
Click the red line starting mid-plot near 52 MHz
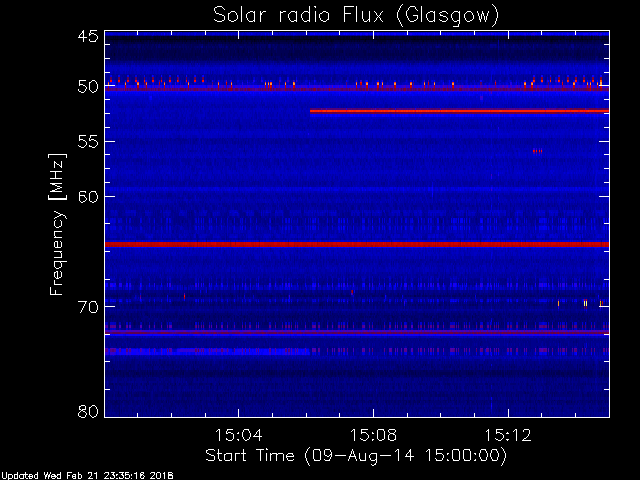click(459, 111)
